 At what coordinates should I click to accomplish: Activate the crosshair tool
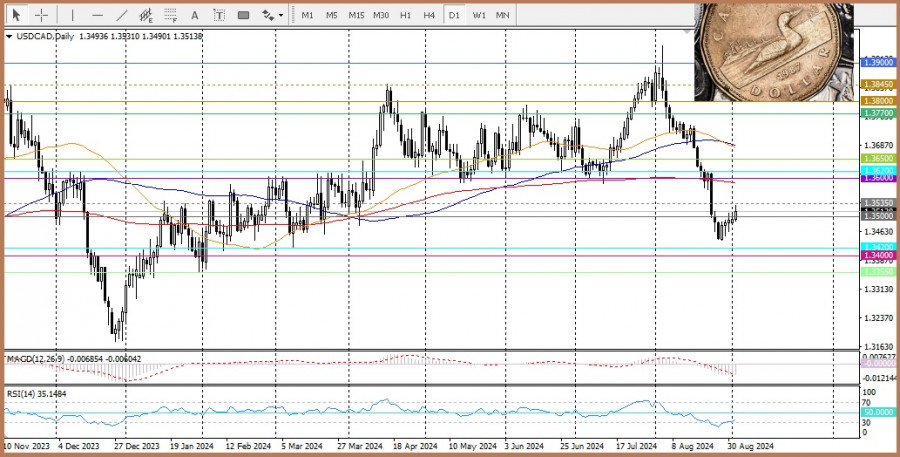42,15
